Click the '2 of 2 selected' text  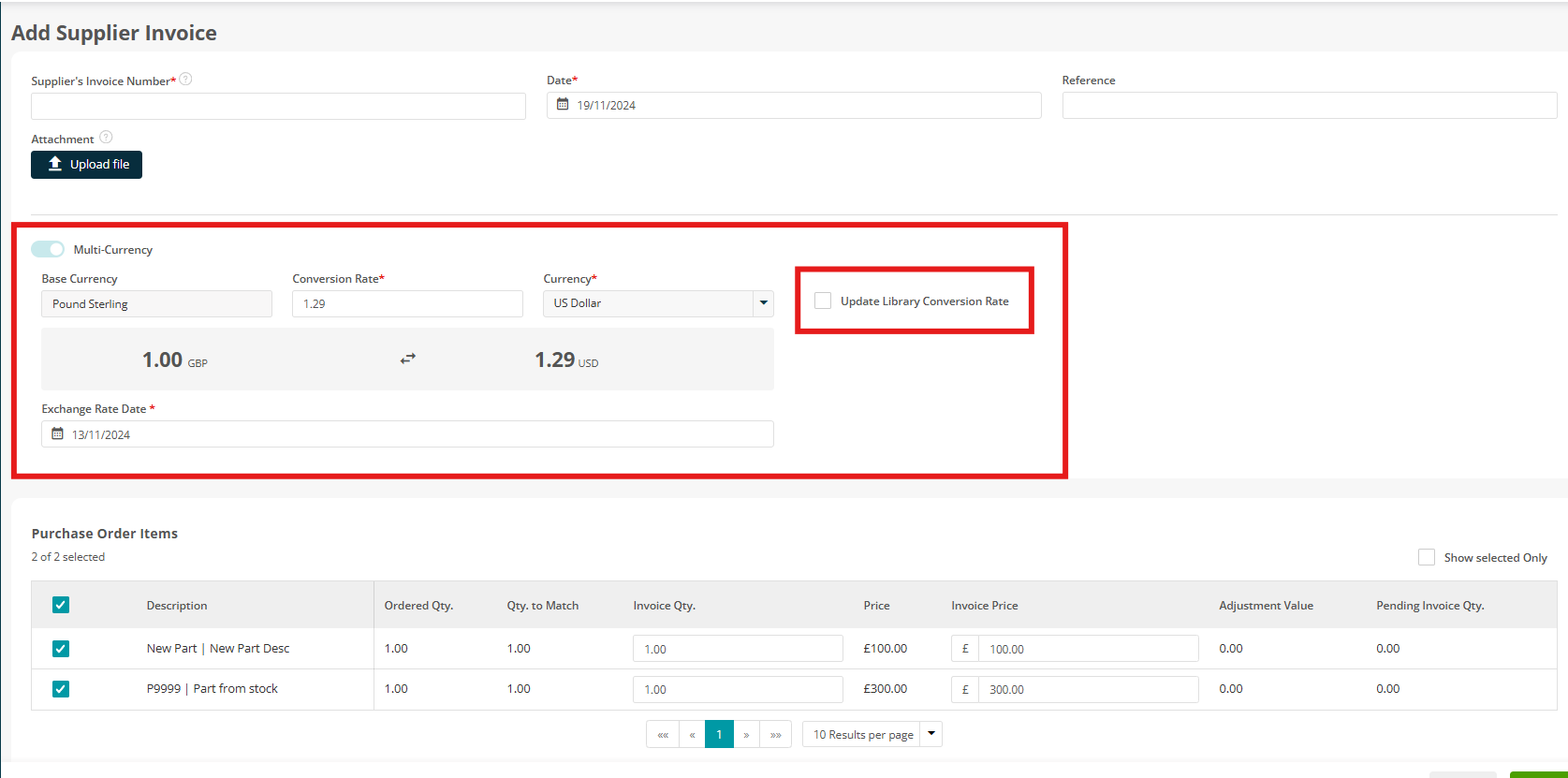[68, 556]
